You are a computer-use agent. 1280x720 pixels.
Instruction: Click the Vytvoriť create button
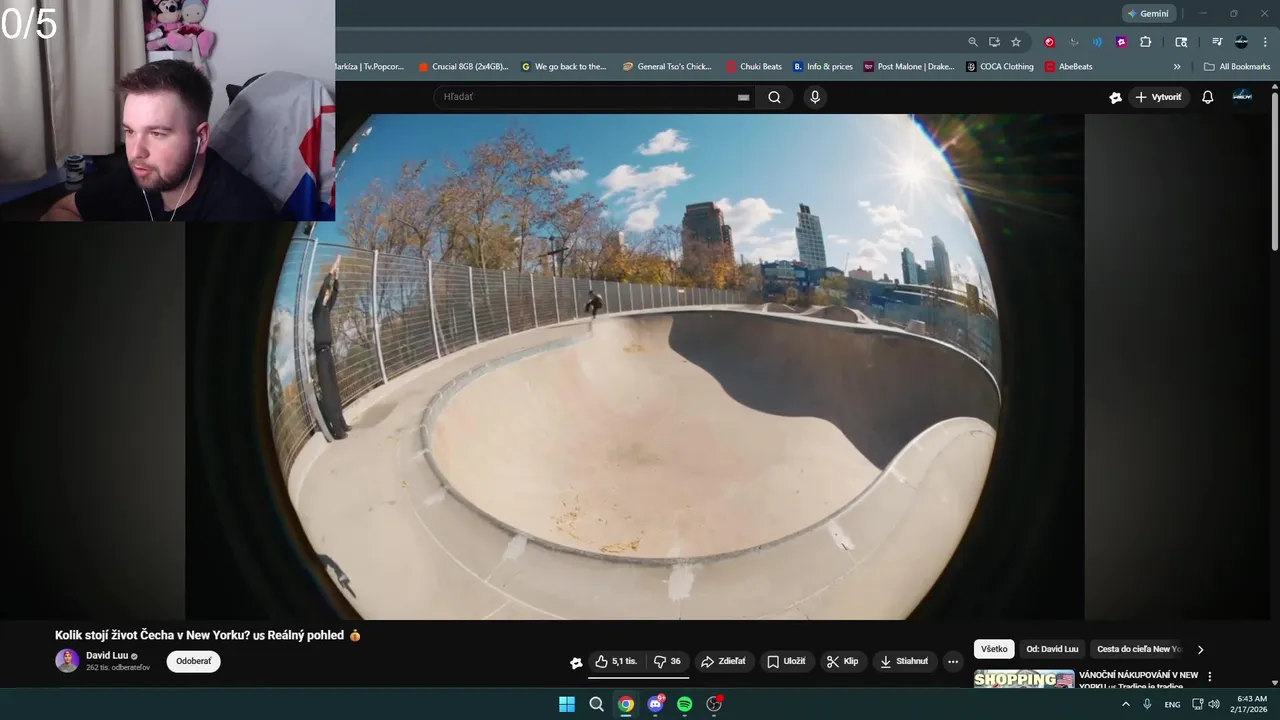(1158, 97)
